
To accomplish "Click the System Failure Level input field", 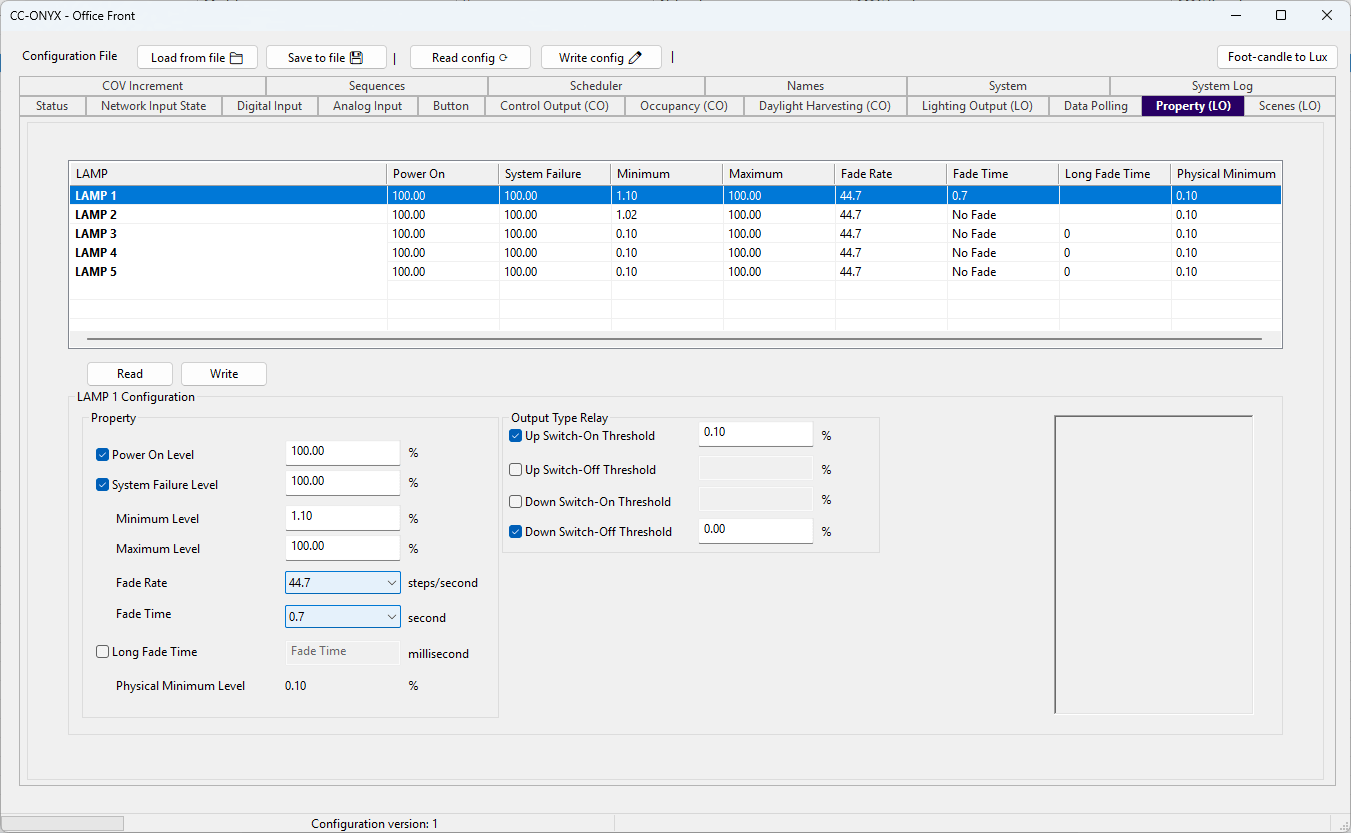I will (x=343, y=483).
